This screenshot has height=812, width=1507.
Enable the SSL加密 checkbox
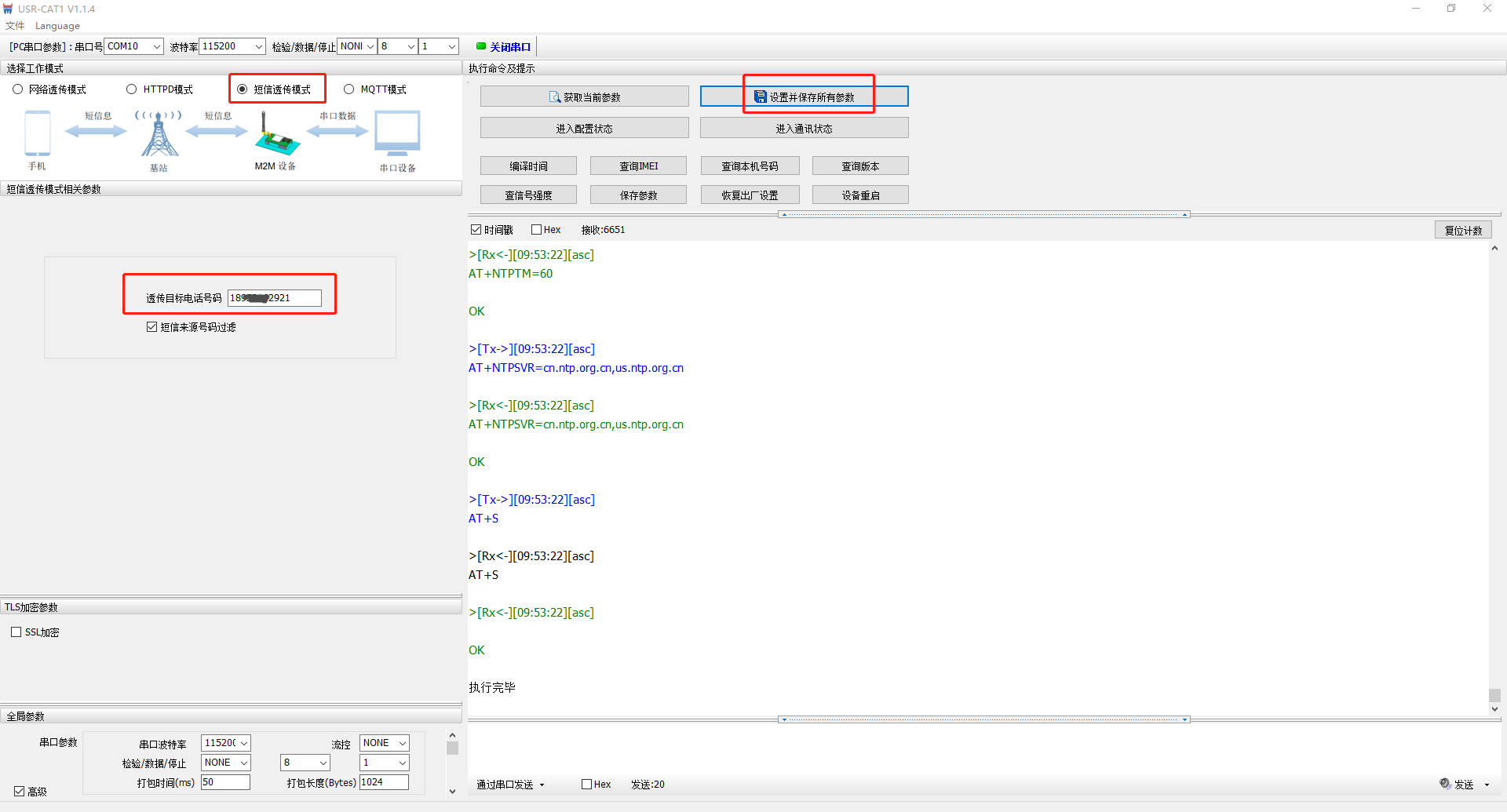pos(16,632)
